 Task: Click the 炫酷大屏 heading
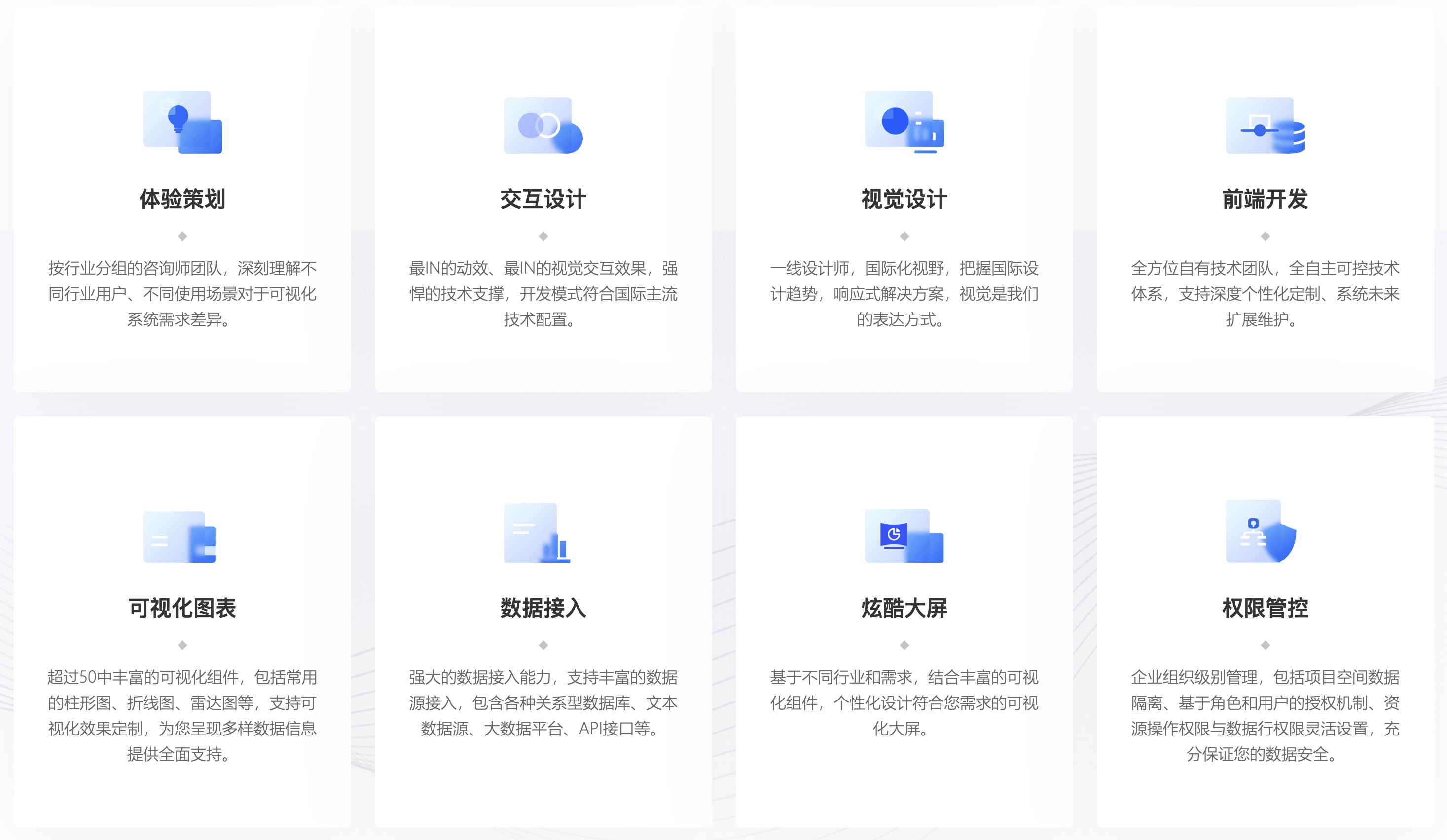(904, 608)
